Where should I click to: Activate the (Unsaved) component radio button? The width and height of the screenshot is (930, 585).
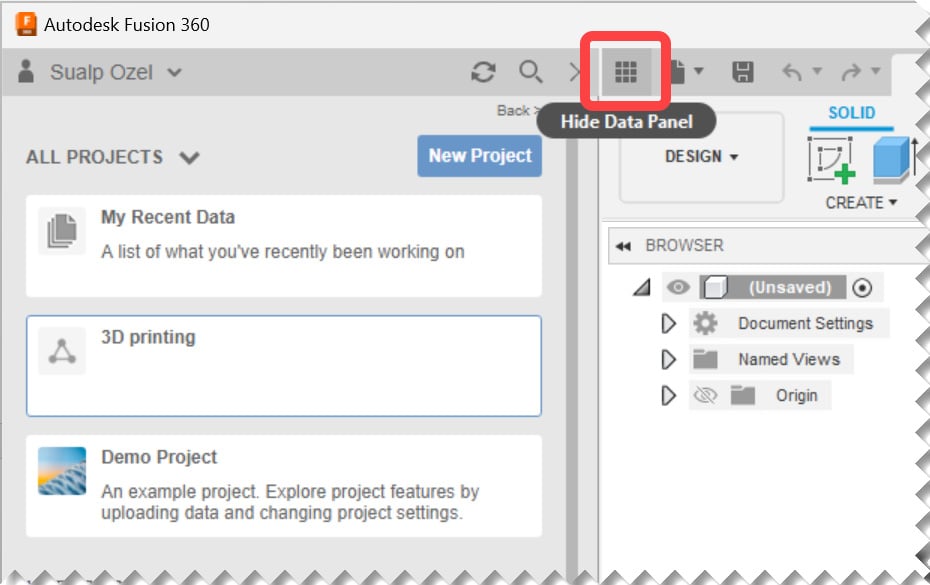click(862, 288)
